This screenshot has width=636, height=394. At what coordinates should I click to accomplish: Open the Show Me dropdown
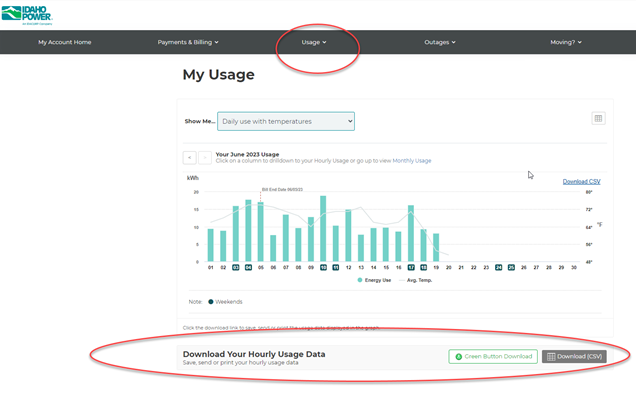[x=286, y=121]
